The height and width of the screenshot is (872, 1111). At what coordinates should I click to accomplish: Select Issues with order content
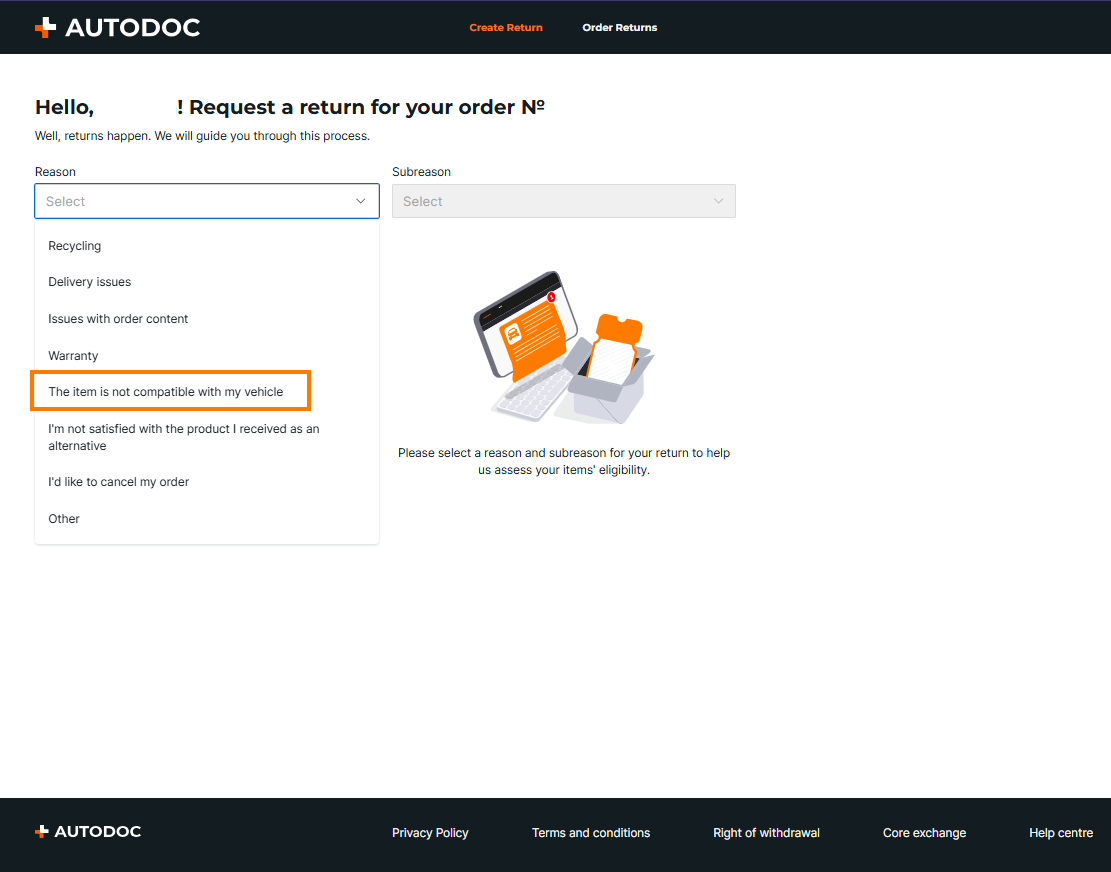(x=118, y=319)
